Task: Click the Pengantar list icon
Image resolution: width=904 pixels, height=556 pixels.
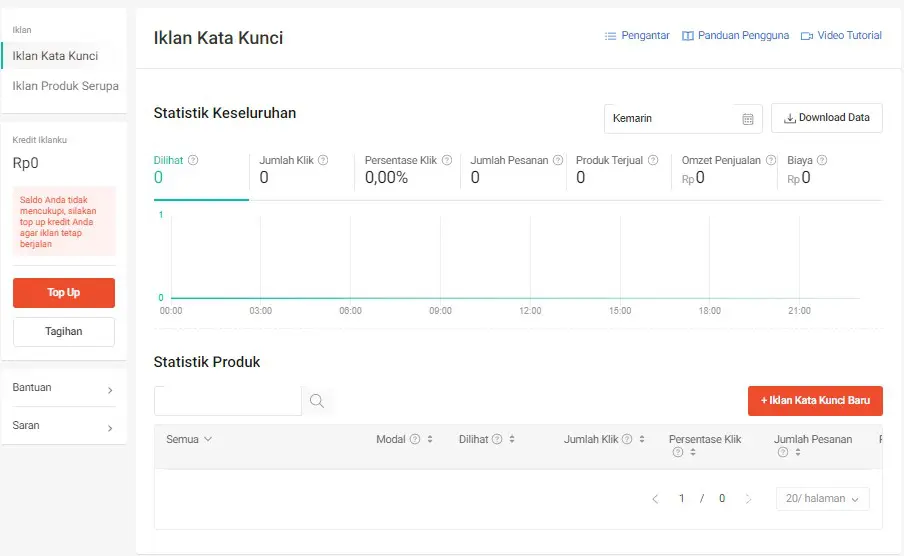Action: click(x=610, y=36)
